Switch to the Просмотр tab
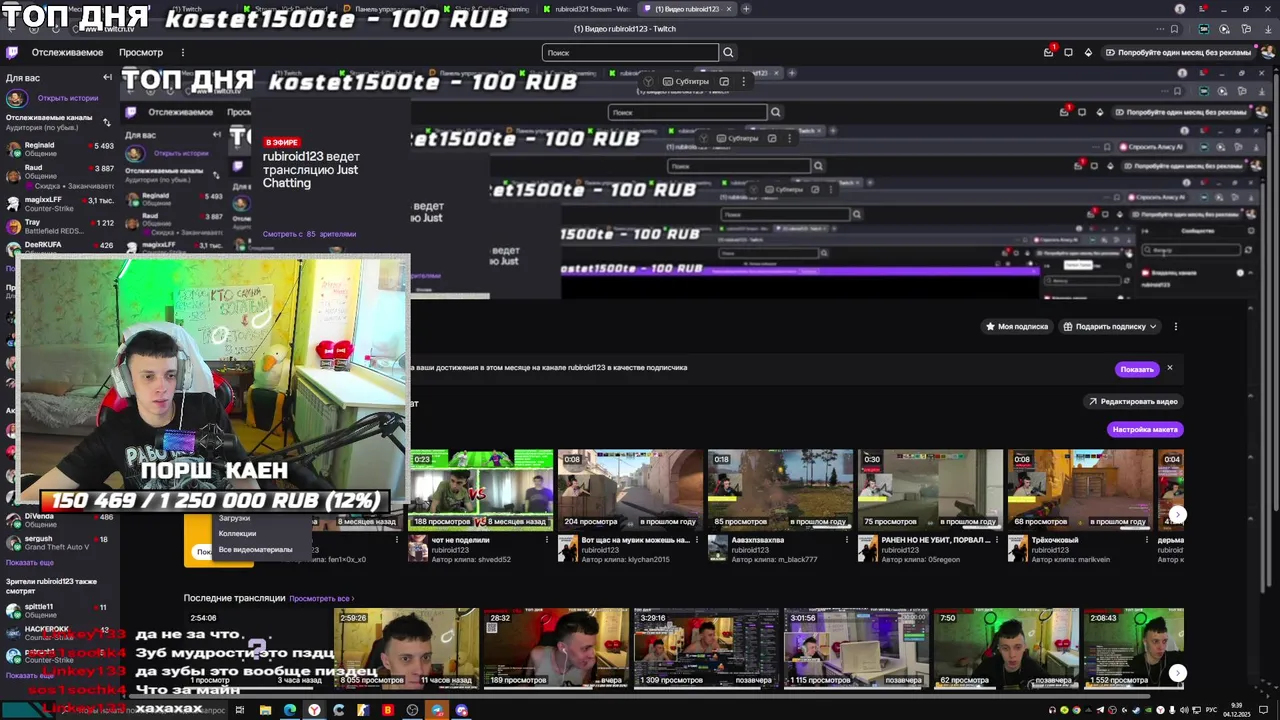This screenshot has height=720, width=1280. (x=141, y=52)
